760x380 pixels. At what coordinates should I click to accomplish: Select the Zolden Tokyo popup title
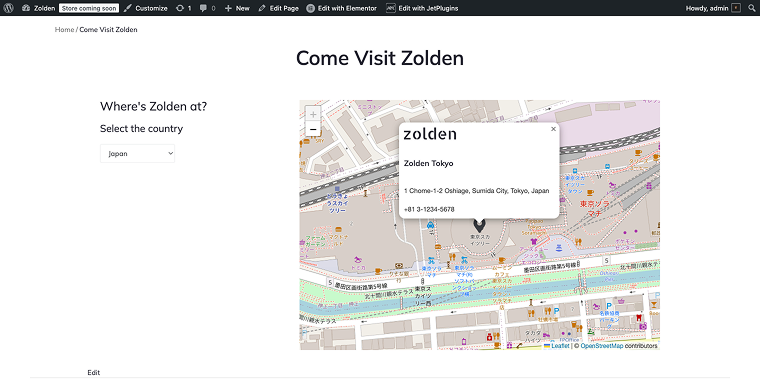coord(428,163)
